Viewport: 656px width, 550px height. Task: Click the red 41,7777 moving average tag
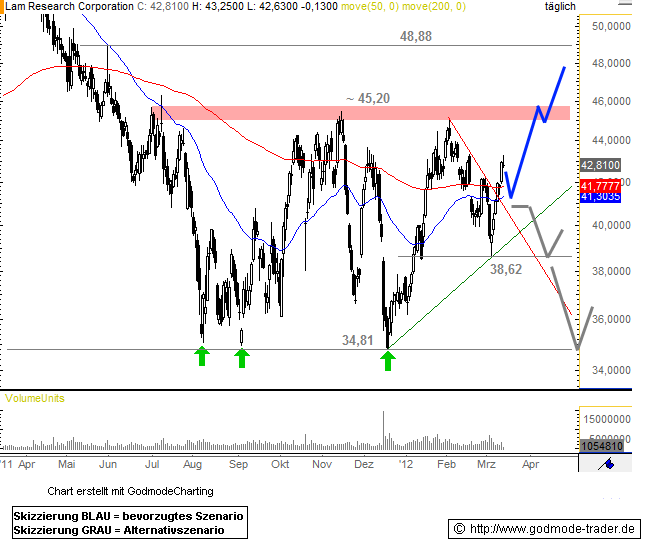[600, 186]
